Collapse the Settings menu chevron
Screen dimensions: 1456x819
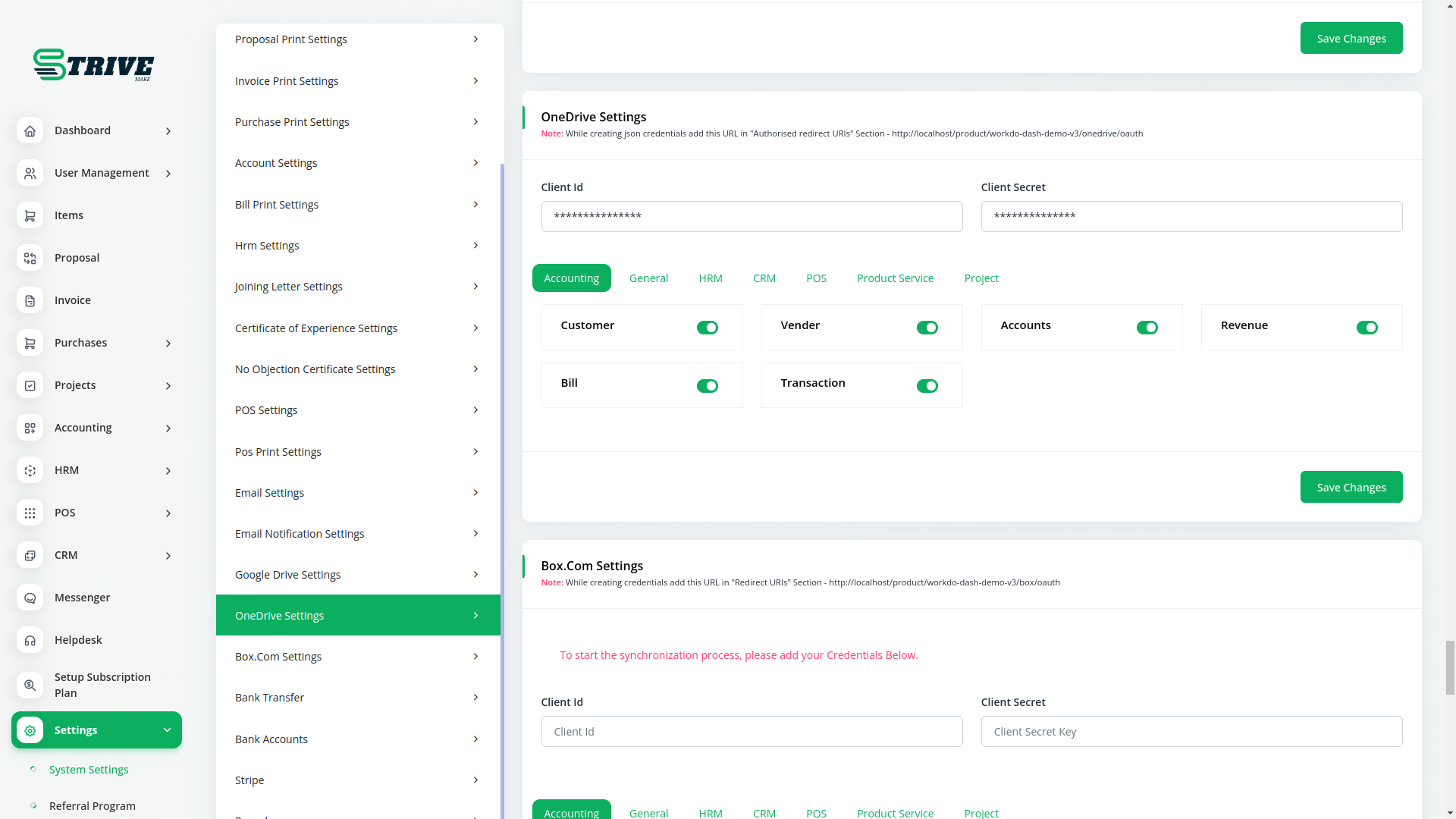(x=167, y=730)
